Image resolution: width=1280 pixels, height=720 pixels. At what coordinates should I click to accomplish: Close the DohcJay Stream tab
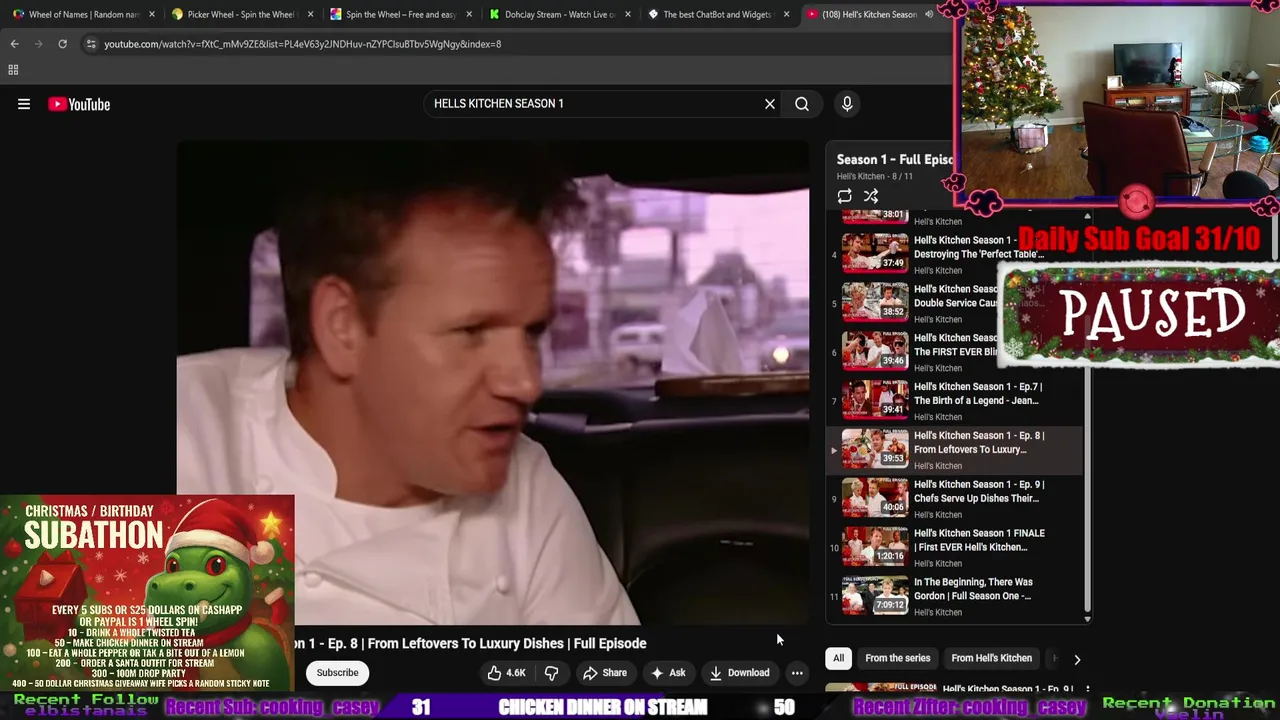(x=628, y=14)
